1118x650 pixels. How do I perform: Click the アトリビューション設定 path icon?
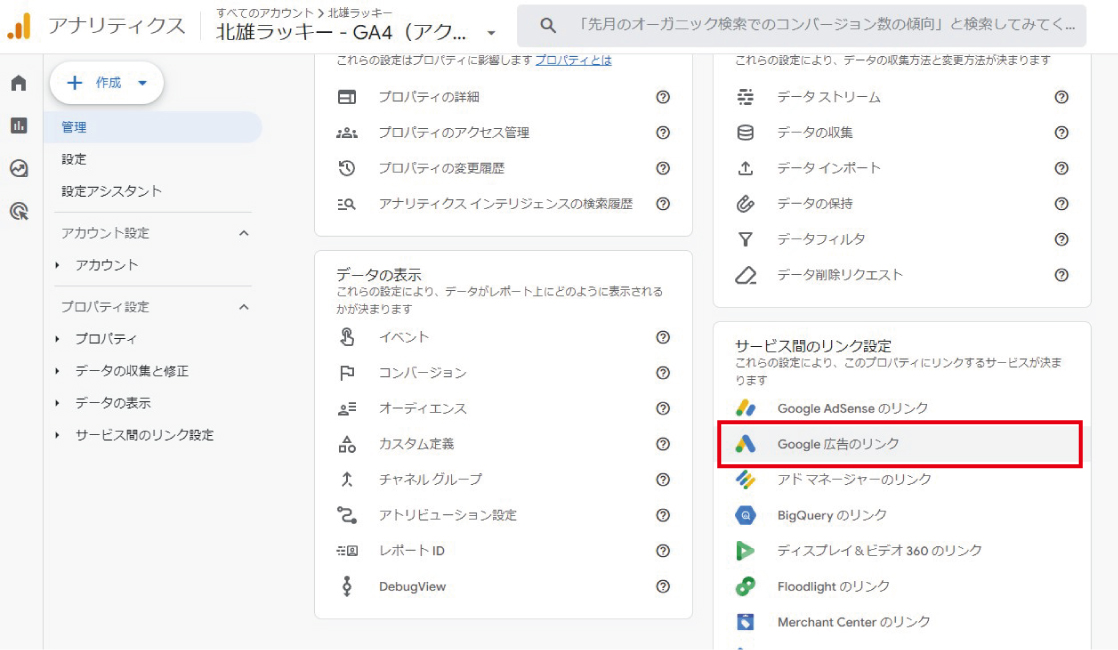347,515
